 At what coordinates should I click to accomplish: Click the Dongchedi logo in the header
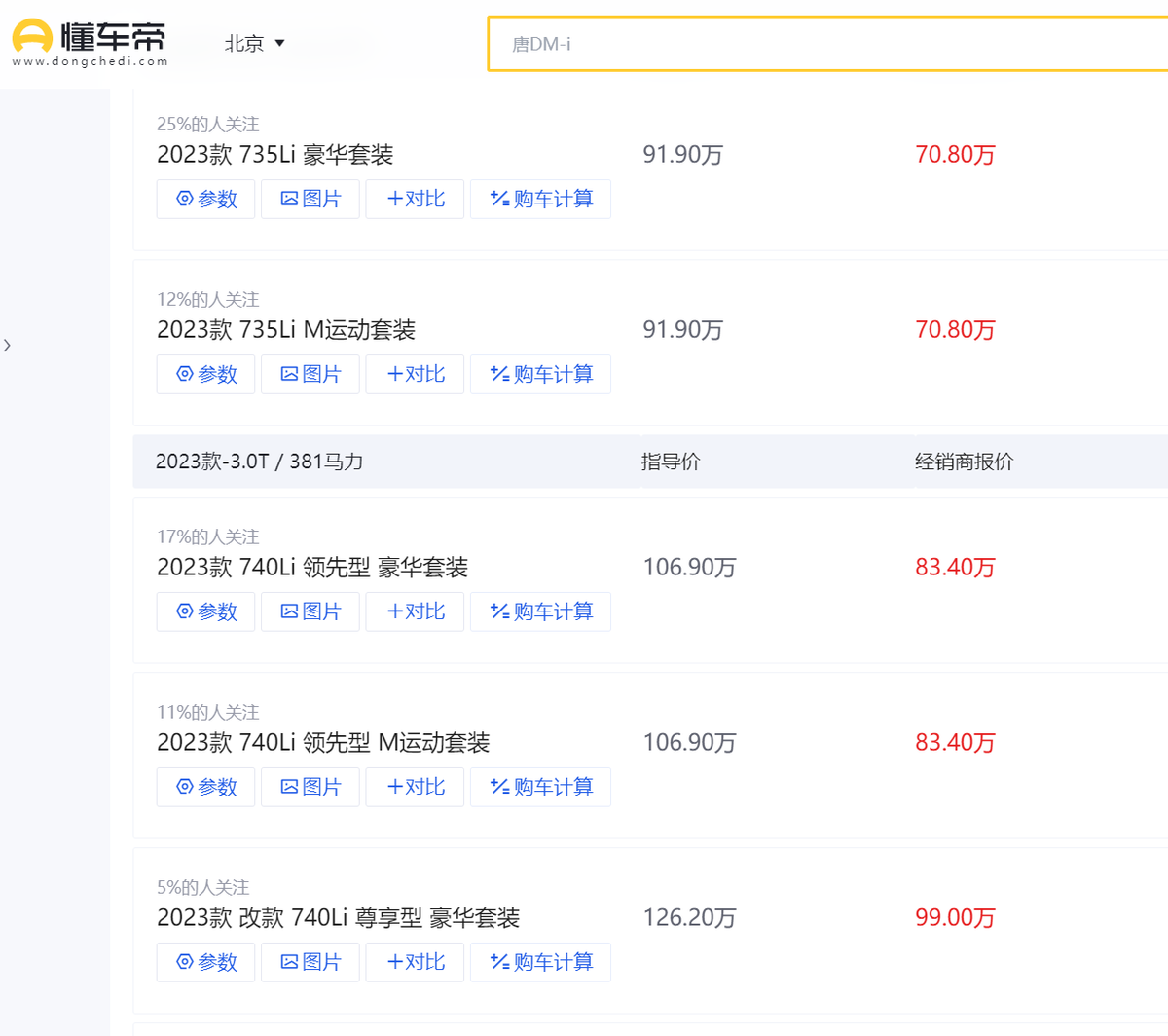point(89,43)
